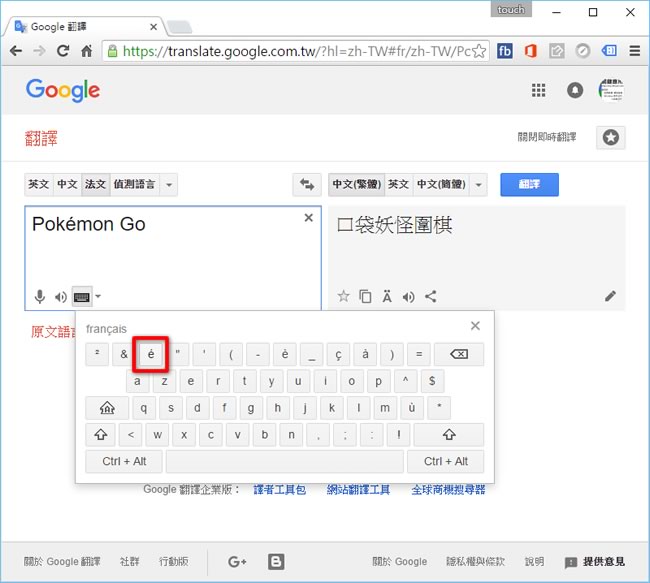Open the phrasebook star button at top right

pyautogui.click(x=610, y=137)
